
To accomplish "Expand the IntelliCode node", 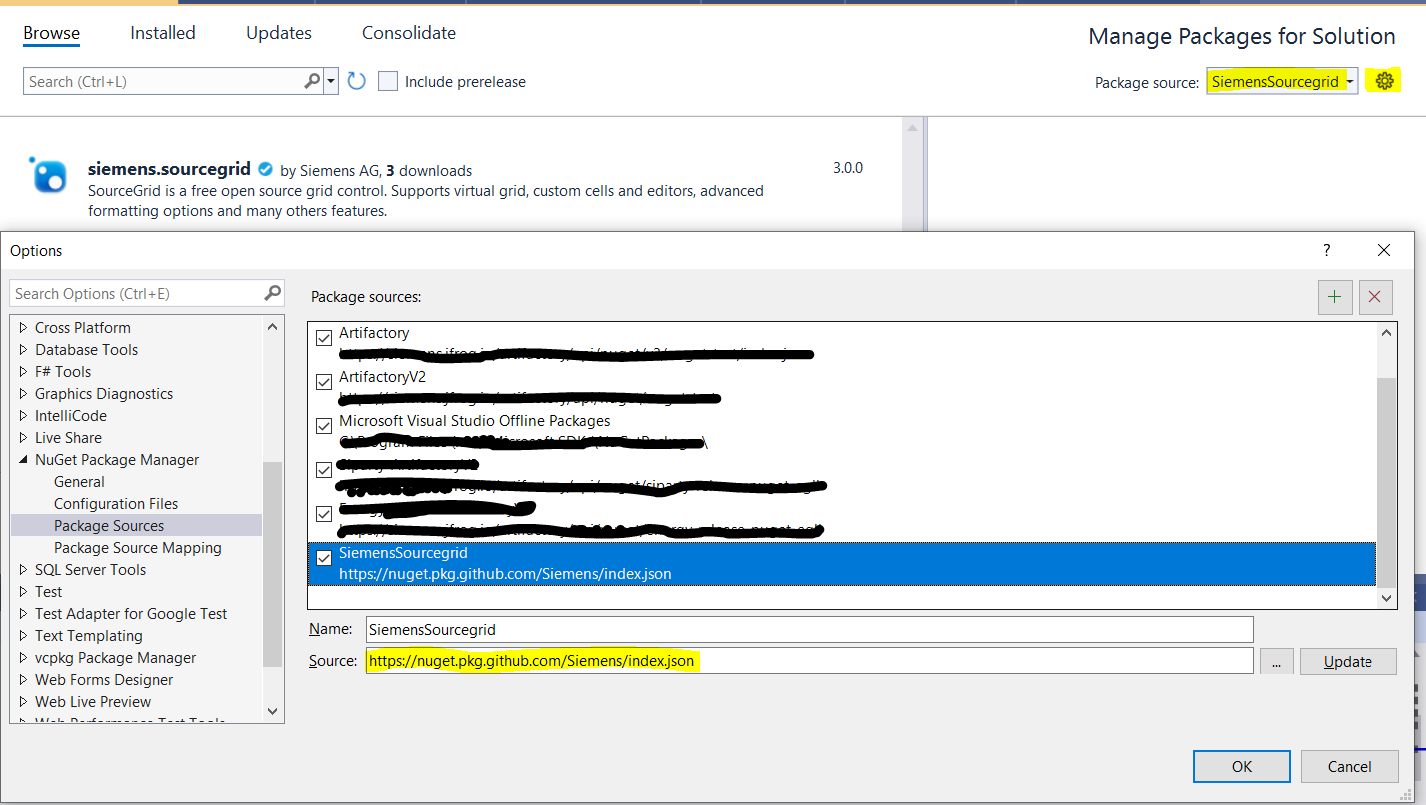I will pyautogui.click(x=24, y=416).
